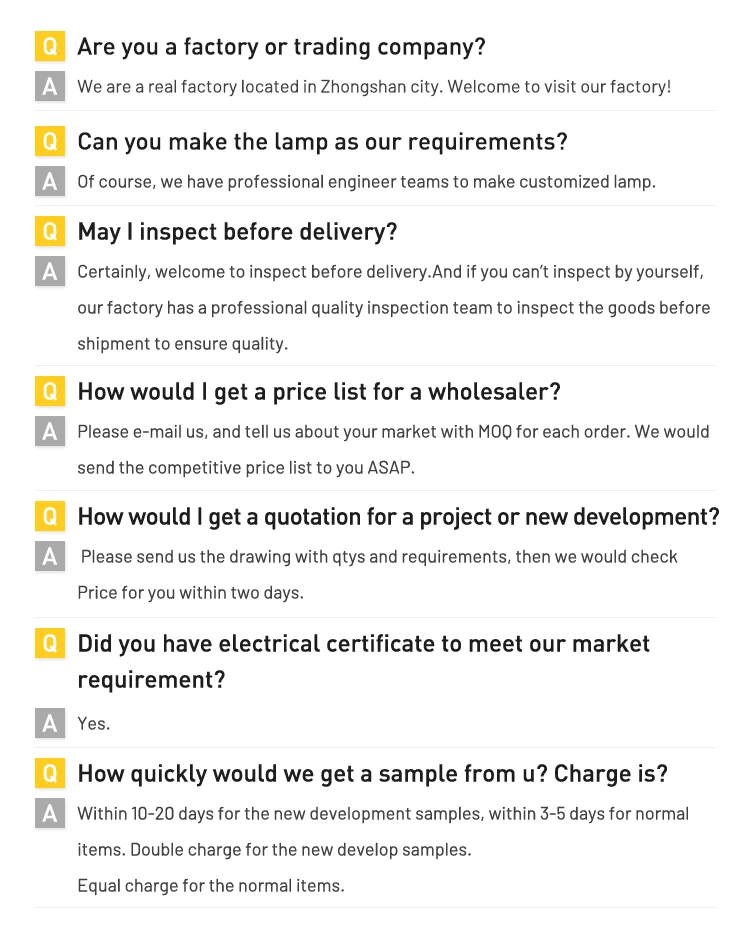
Task: Click the Q icon beside inspect before delivery
Action: pos(50,231)
